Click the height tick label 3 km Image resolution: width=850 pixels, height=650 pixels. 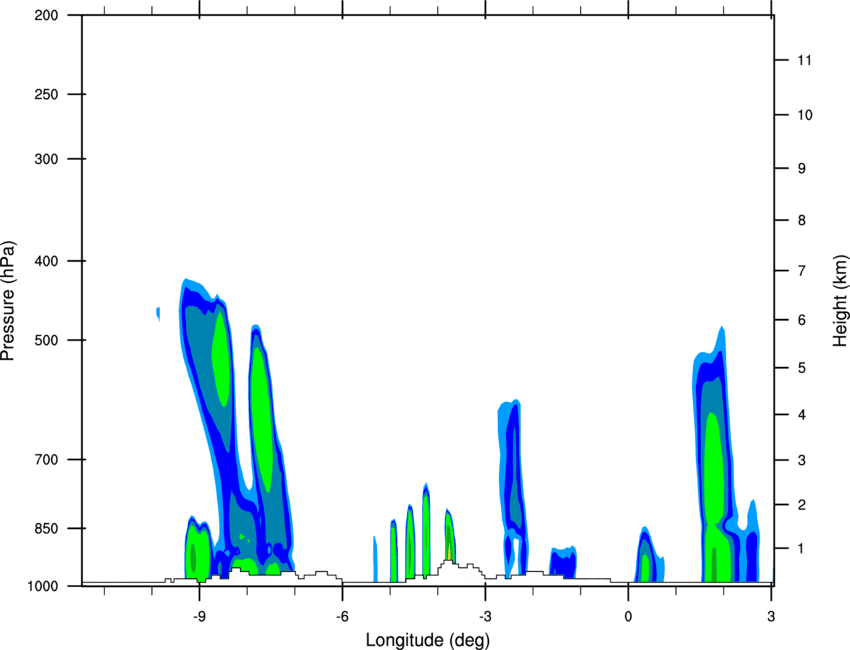(802, 460)
